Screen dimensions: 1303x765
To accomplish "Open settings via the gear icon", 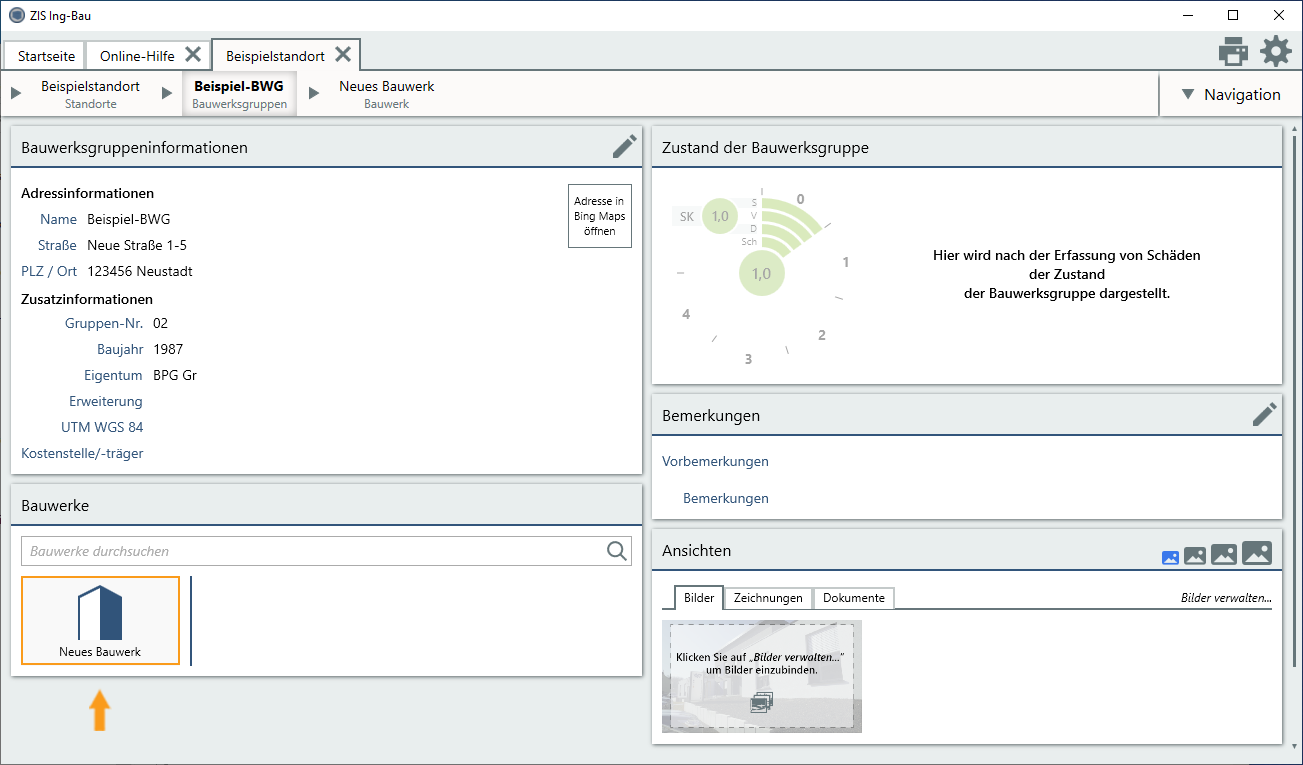I will pyautogui.click(x=1275, y=51).
